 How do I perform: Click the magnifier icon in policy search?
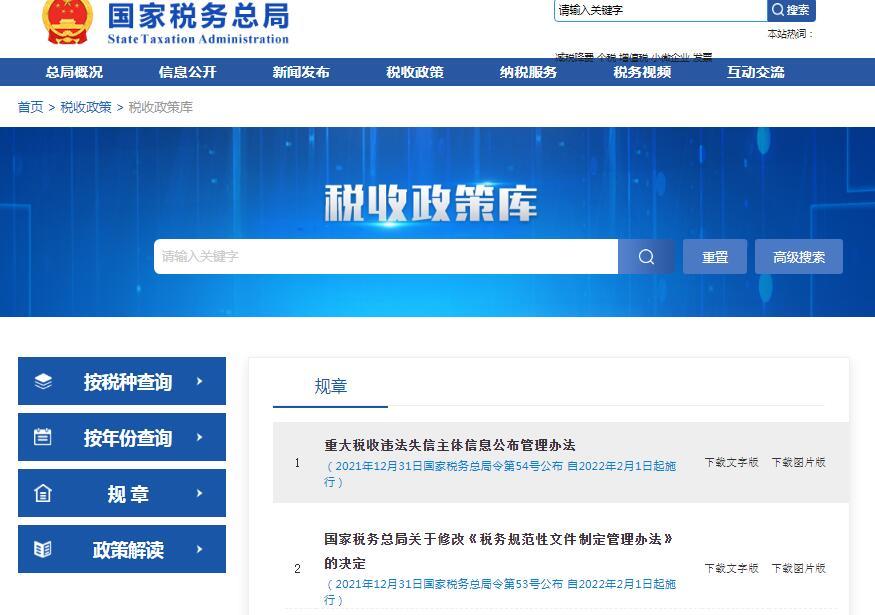(x=646, y=257)
